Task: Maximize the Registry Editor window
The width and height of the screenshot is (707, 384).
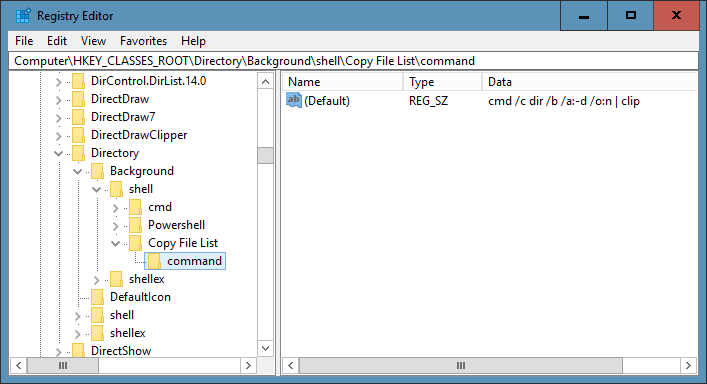Action: [x=630, y=16]
